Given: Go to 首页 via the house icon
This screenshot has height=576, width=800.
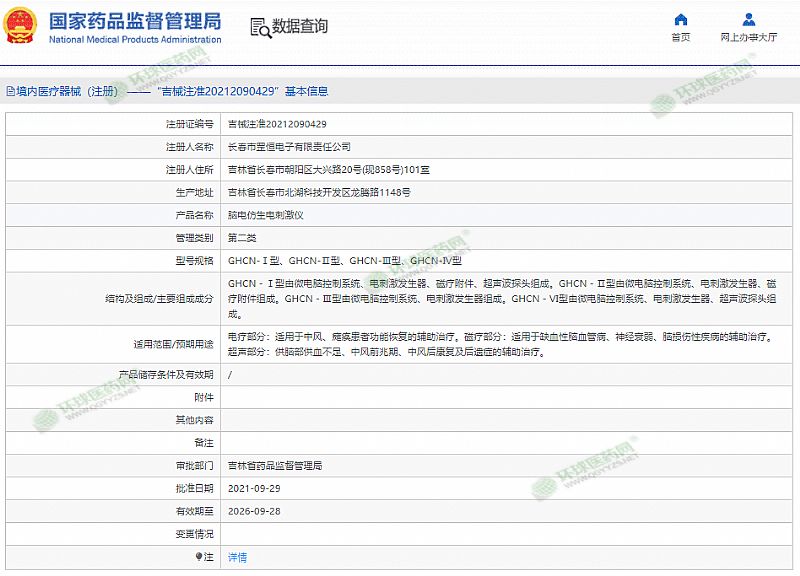Looking at the screenshot, I should click(x=680, y=20).
